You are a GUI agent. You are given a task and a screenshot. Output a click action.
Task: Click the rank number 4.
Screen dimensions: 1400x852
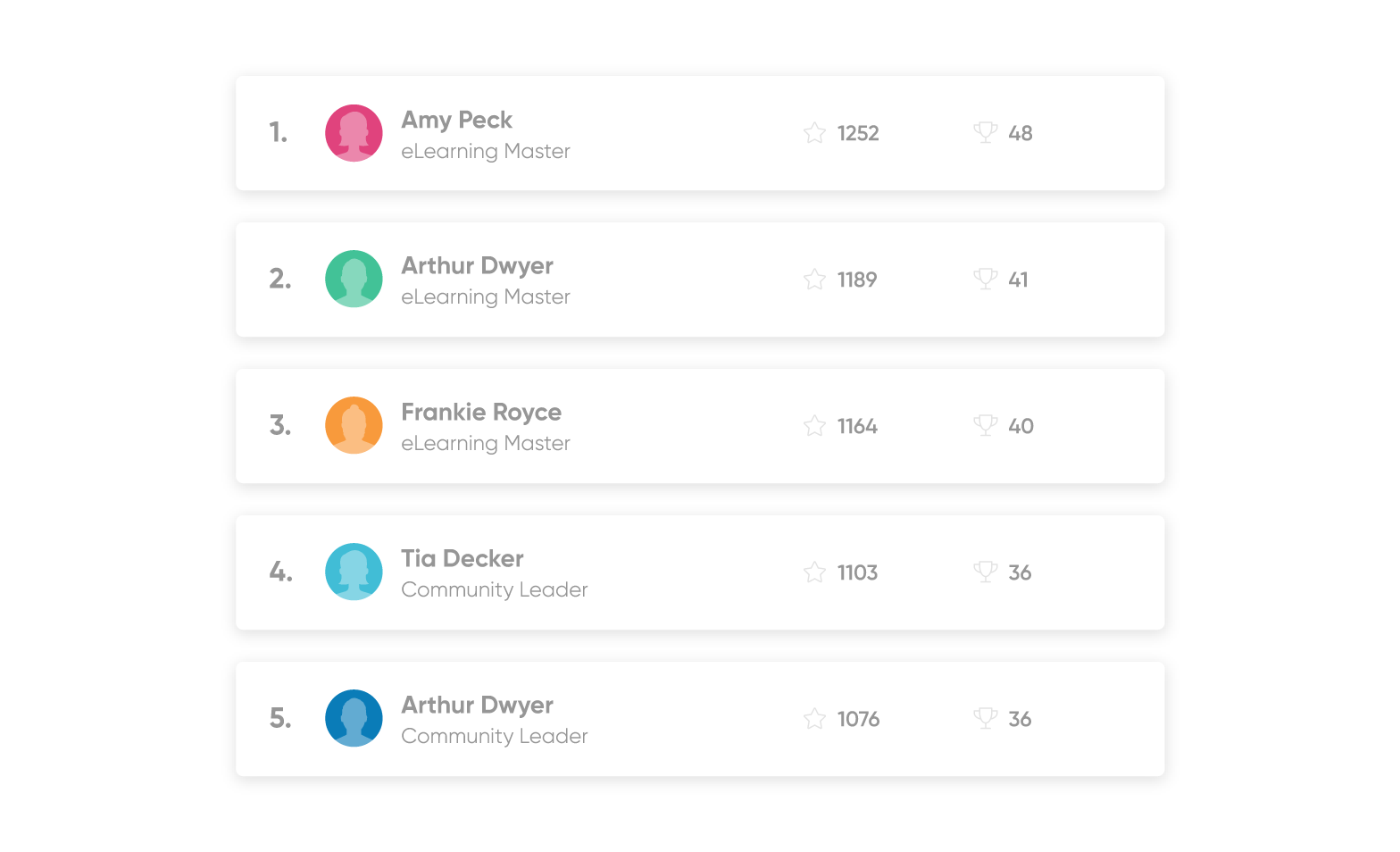[x=281, y=572]
